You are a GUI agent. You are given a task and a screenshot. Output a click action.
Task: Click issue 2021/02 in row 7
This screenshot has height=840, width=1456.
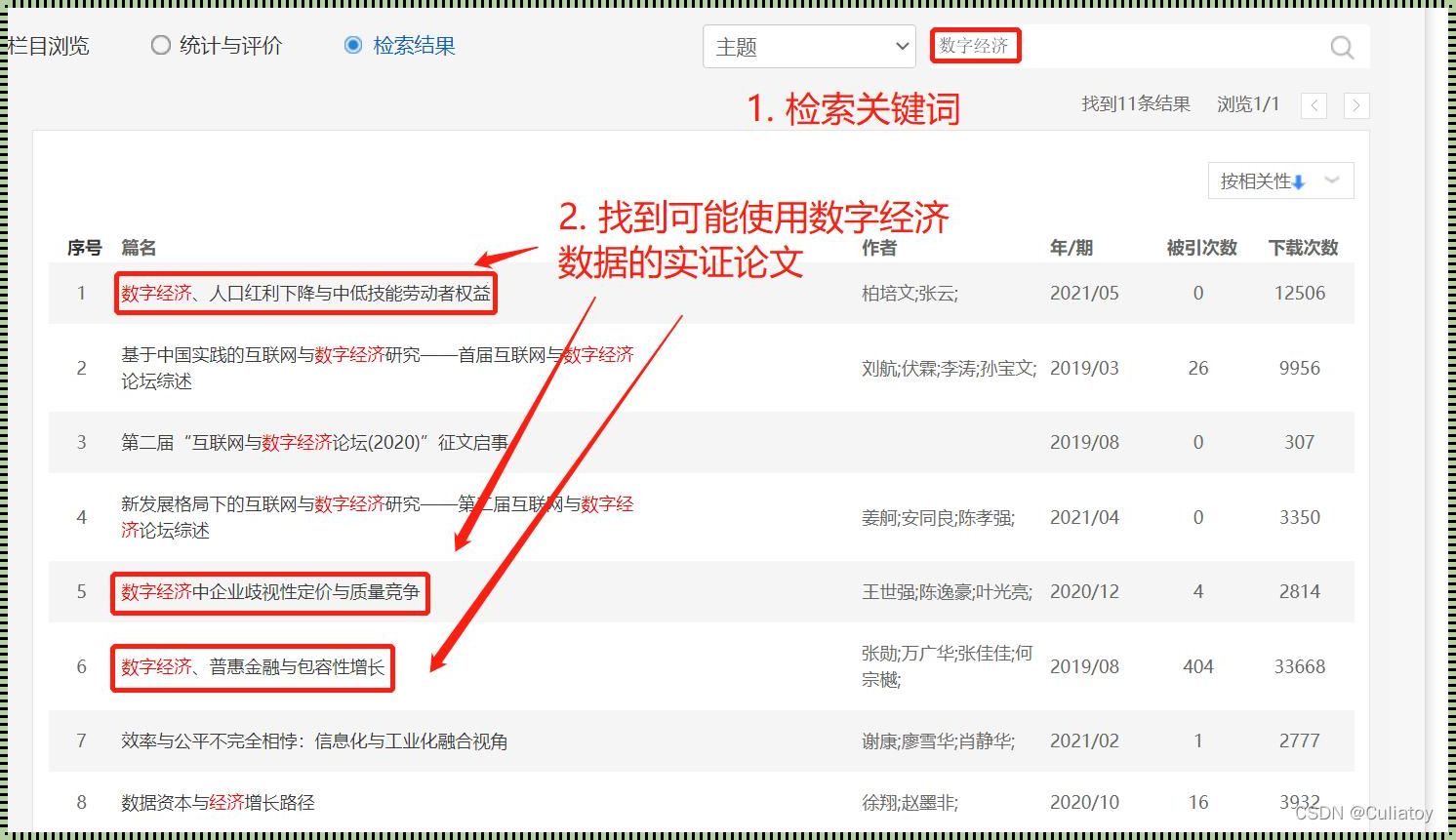[1084, 740]
